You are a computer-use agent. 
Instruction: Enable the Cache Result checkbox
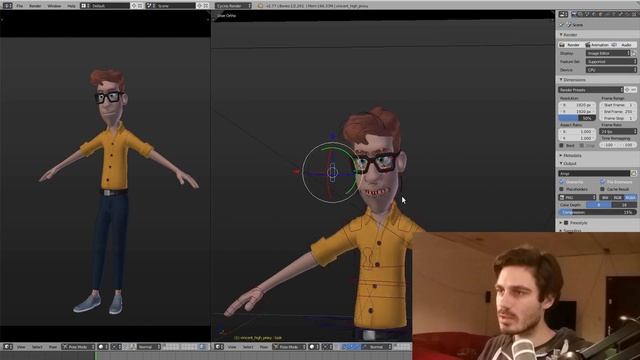click(603, 189)
